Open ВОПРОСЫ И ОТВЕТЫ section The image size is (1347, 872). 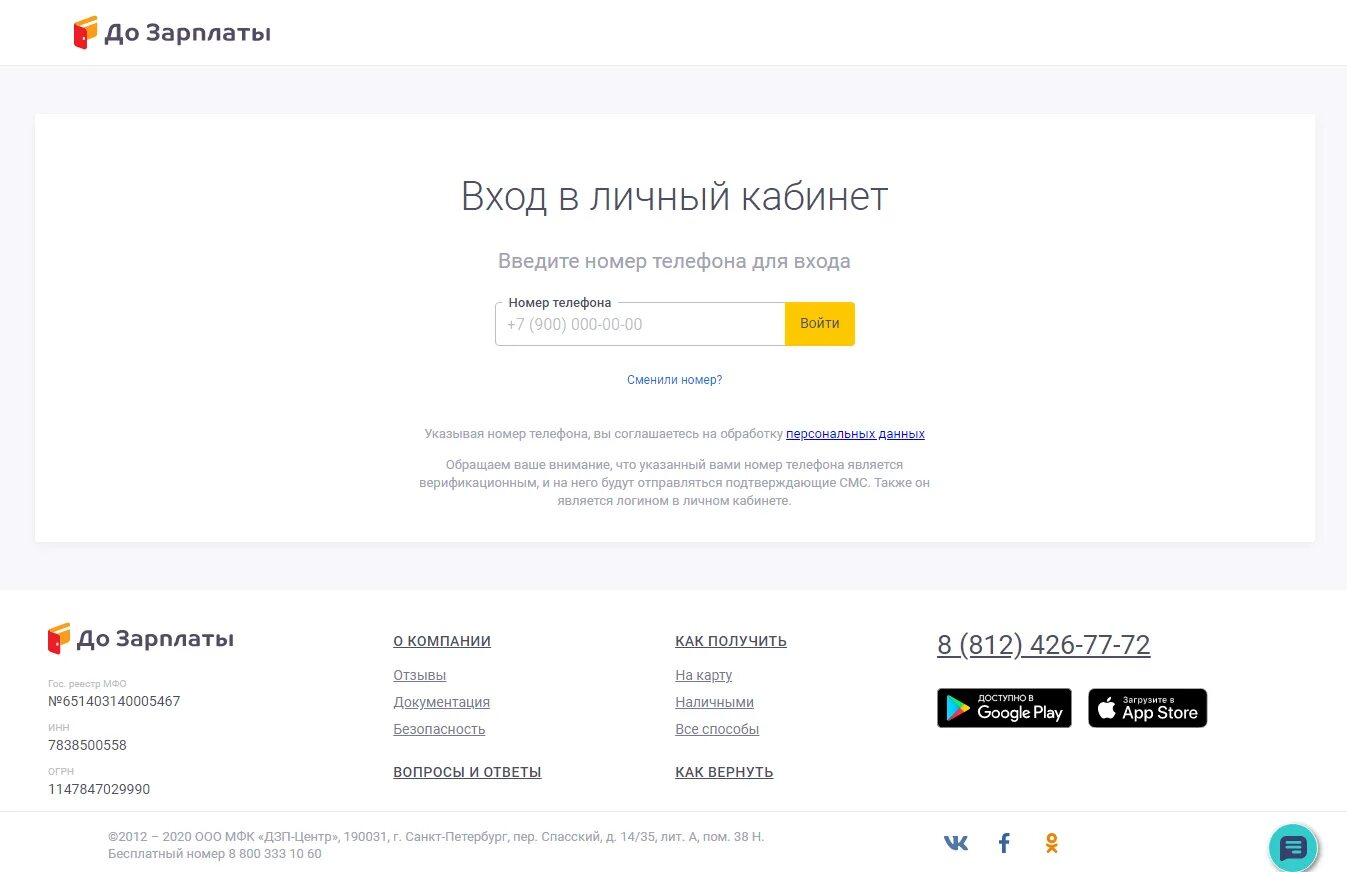click(467, 772)
